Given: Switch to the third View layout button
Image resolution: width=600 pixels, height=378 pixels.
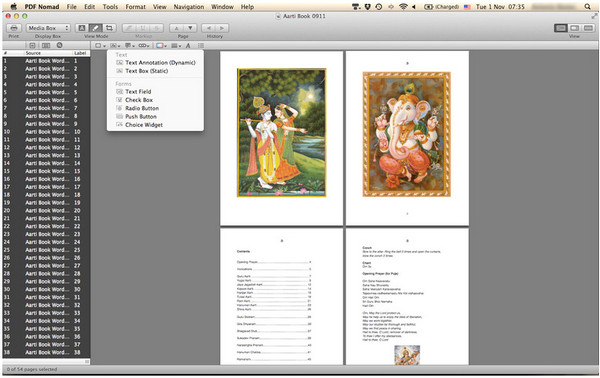Looking at the screenshot, I should click(x=589, y=28).
